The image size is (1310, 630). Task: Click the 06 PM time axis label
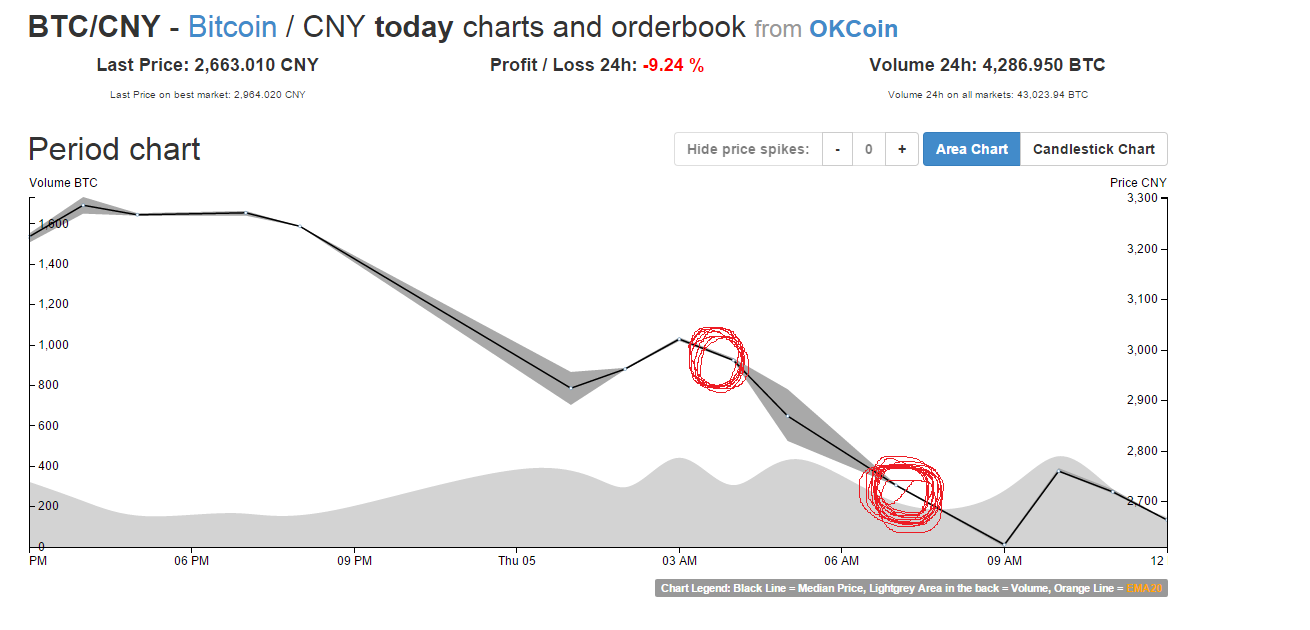point(190,561)
